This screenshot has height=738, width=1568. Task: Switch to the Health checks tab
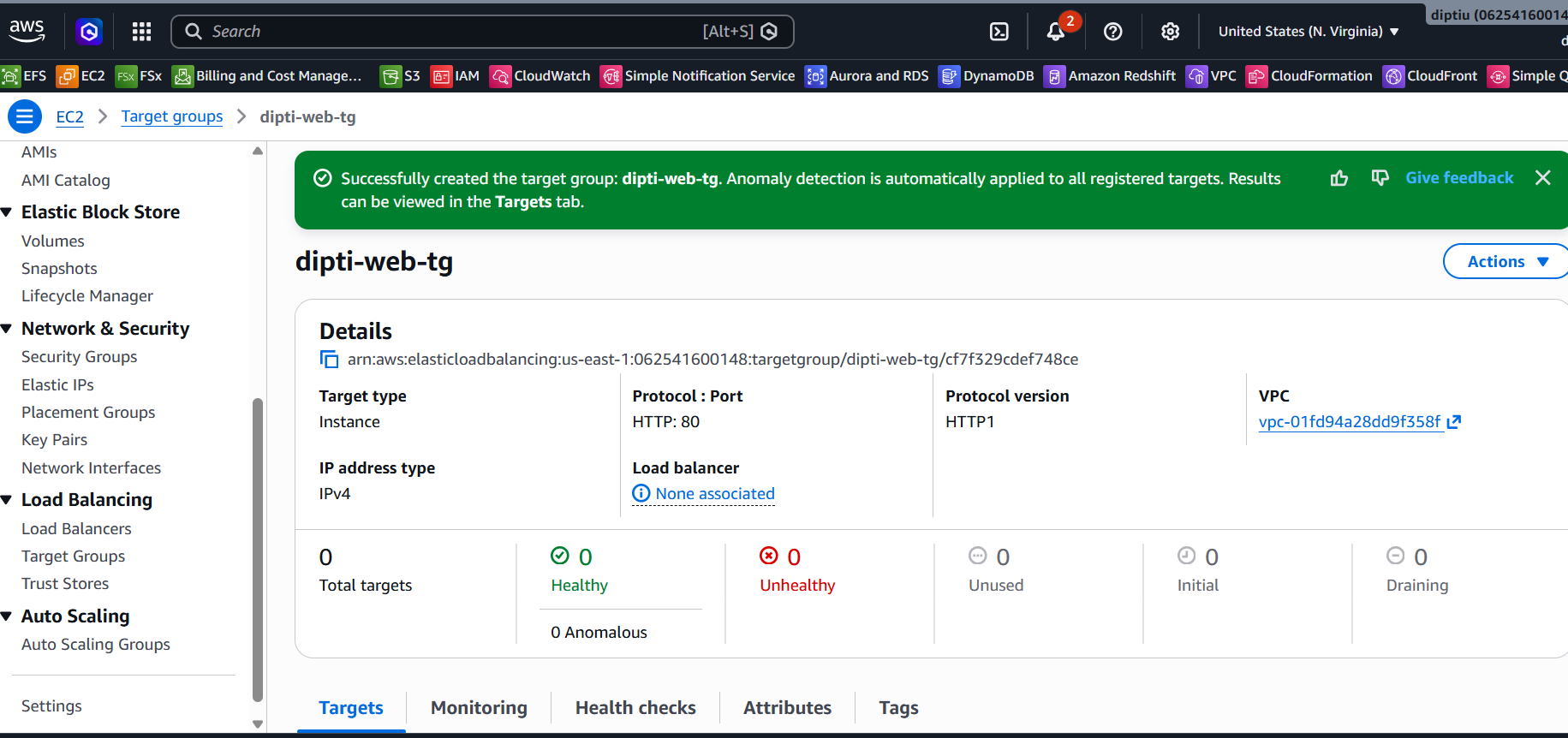635,708
